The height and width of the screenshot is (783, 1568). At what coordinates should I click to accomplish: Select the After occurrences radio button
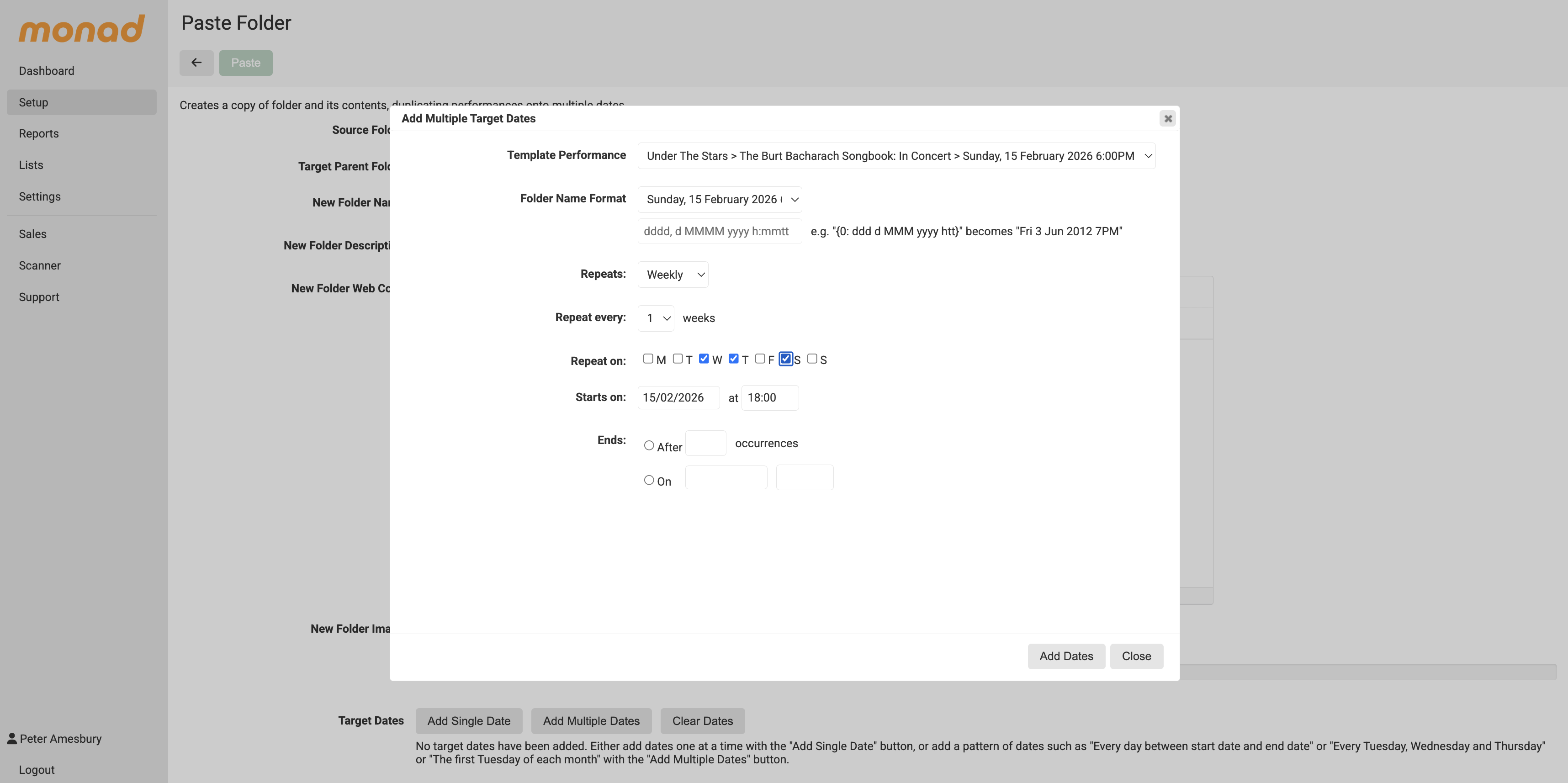tap(649, 446)
